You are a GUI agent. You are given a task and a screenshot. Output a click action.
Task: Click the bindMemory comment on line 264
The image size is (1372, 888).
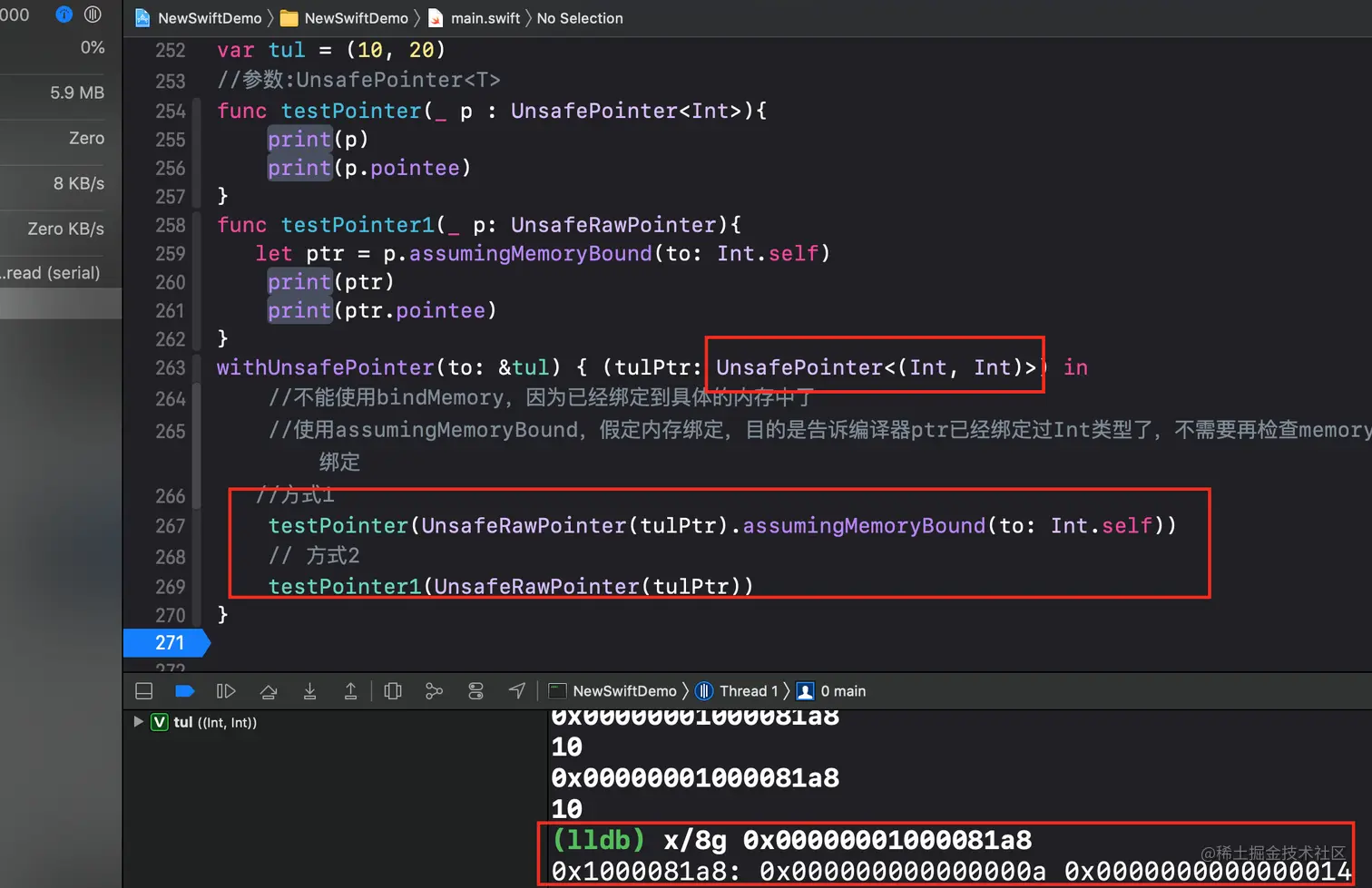(x=541, y=397)
